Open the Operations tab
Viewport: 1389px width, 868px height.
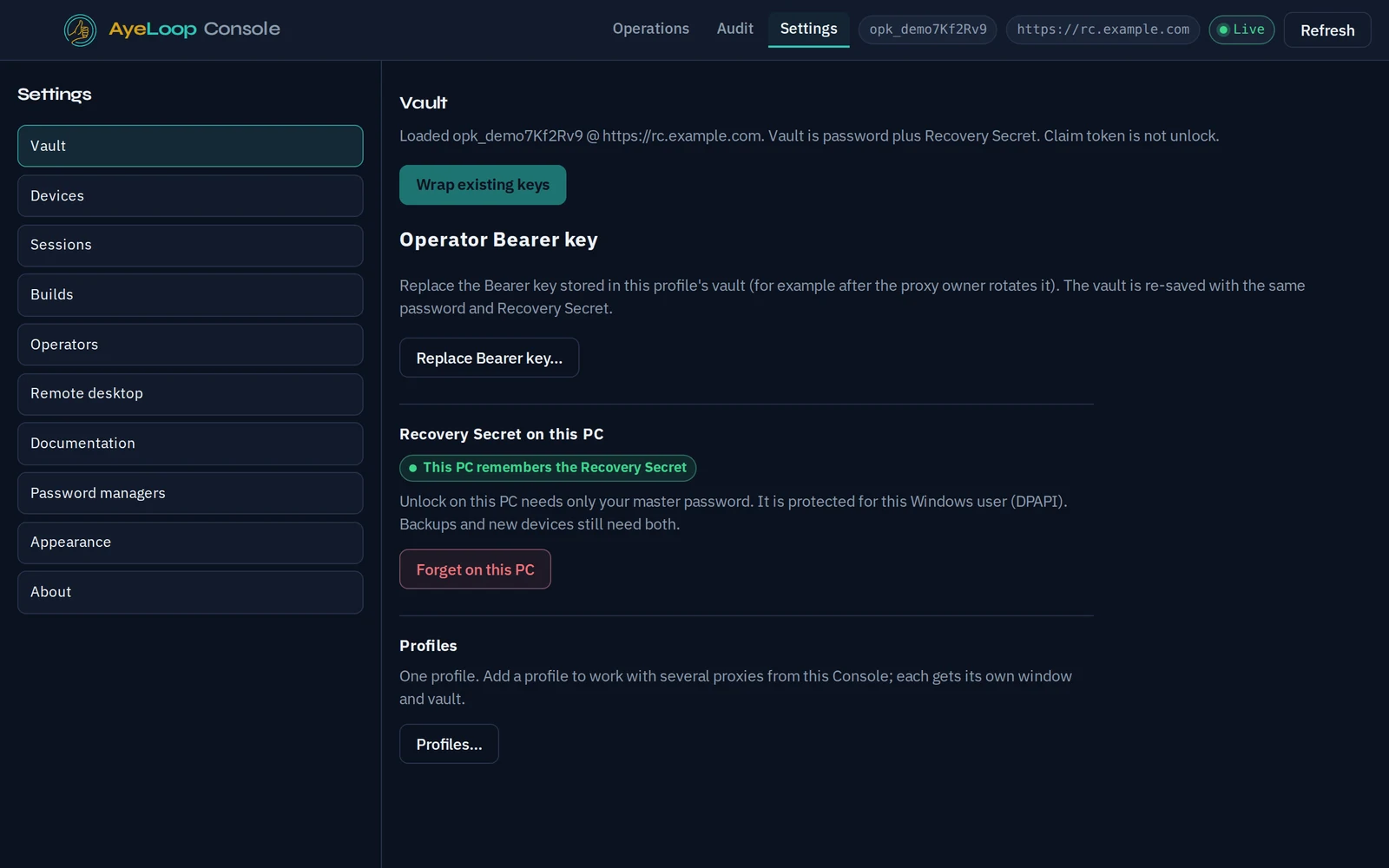650,29
